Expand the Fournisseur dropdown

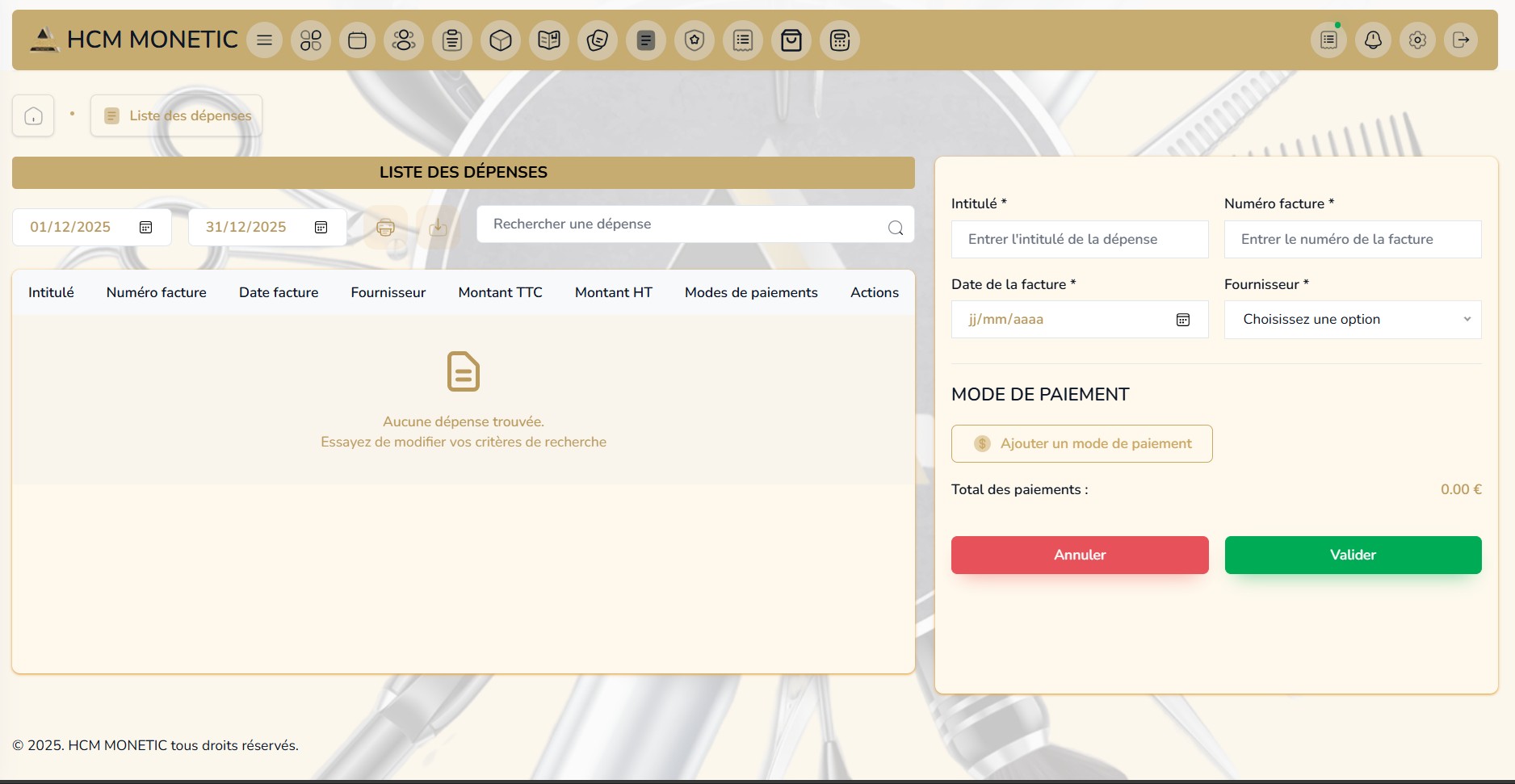pos(1353,320)
